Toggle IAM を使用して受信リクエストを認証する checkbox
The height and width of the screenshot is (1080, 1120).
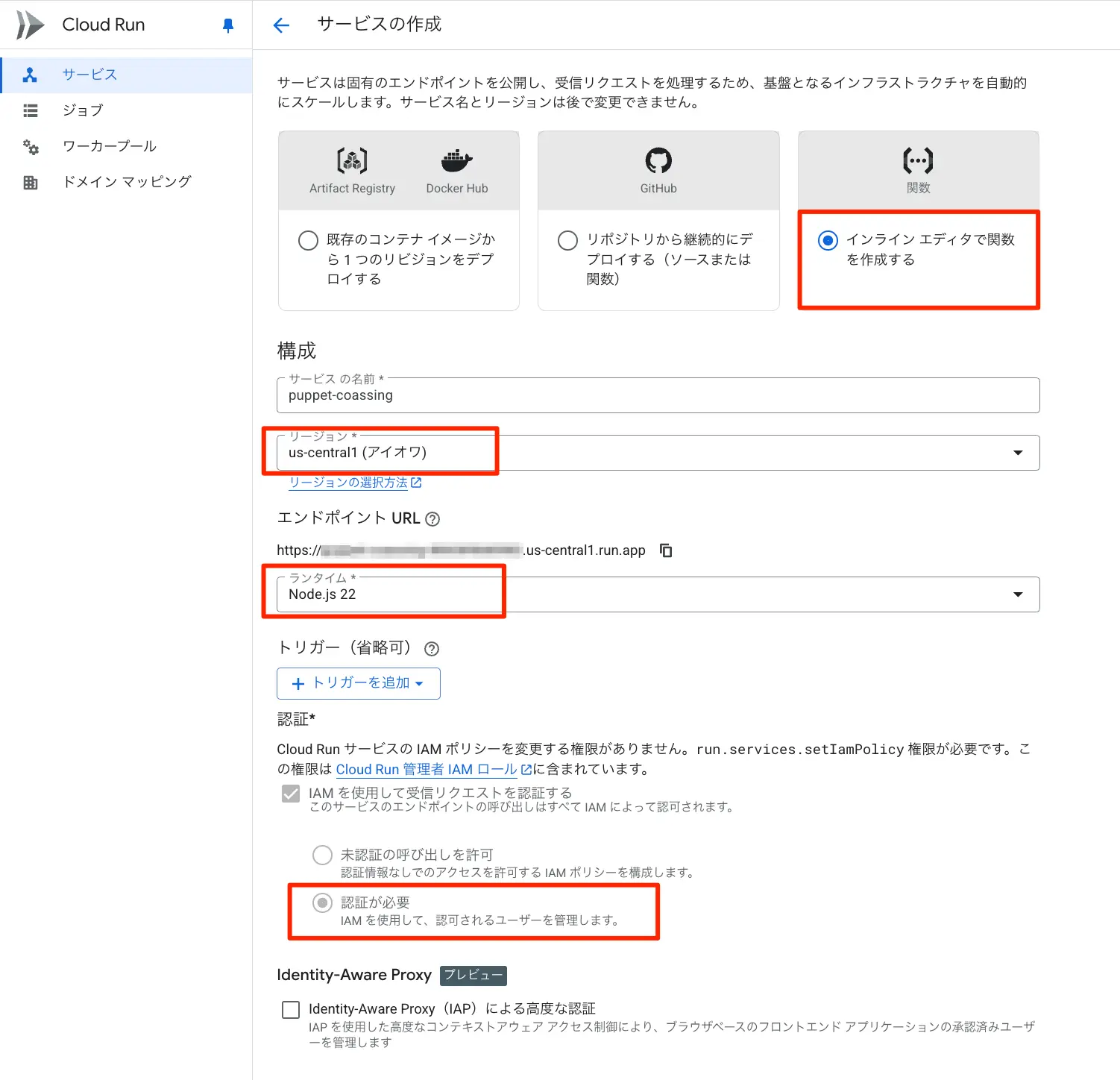291,794
